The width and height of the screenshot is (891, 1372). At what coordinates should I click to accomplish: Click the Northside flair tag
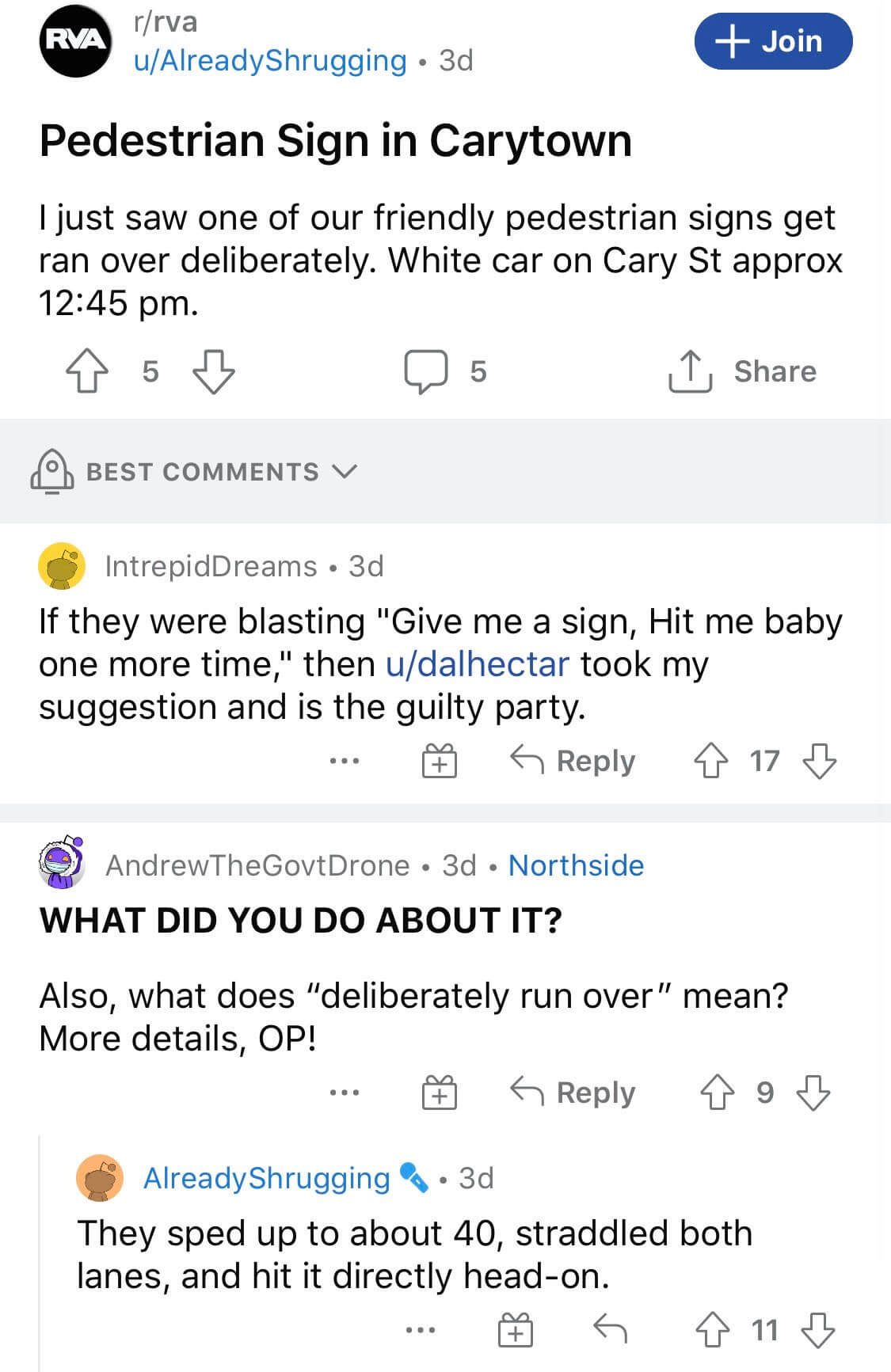576,865
